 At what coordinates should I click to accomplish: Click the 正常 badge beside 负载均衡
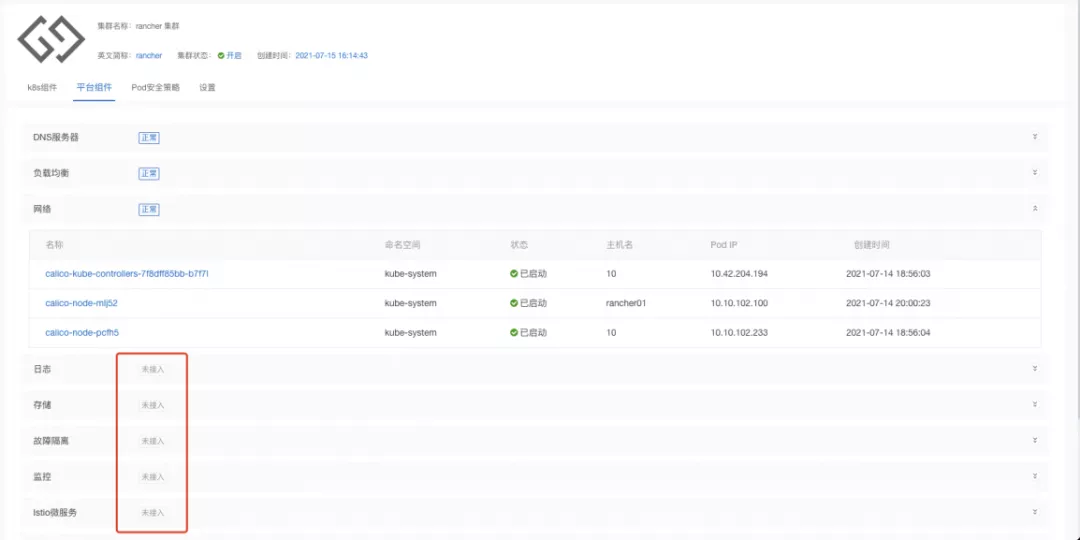coord(149,174)
